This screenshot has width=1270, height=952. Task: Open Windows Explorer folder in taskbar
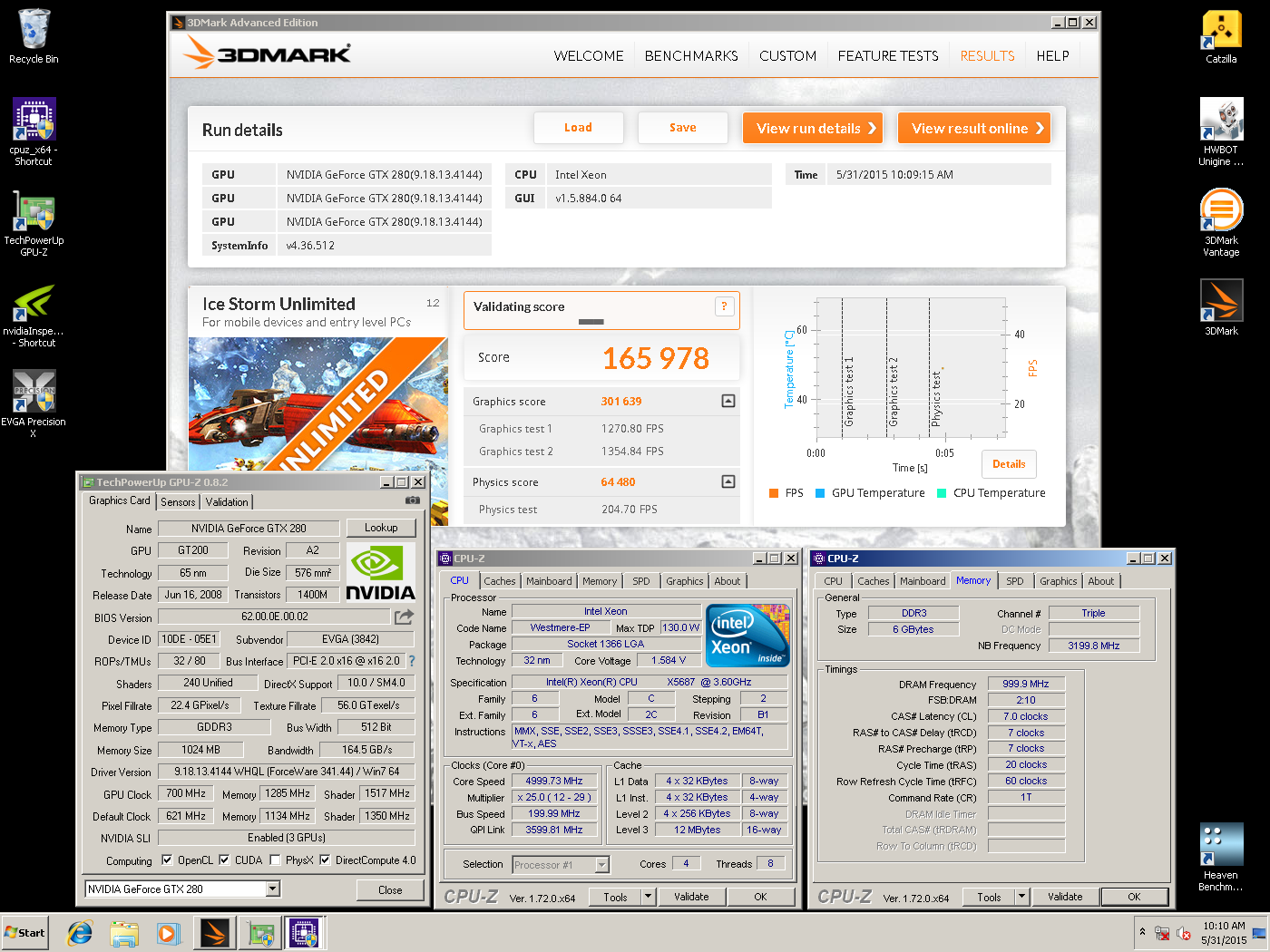tap(124, 933)
